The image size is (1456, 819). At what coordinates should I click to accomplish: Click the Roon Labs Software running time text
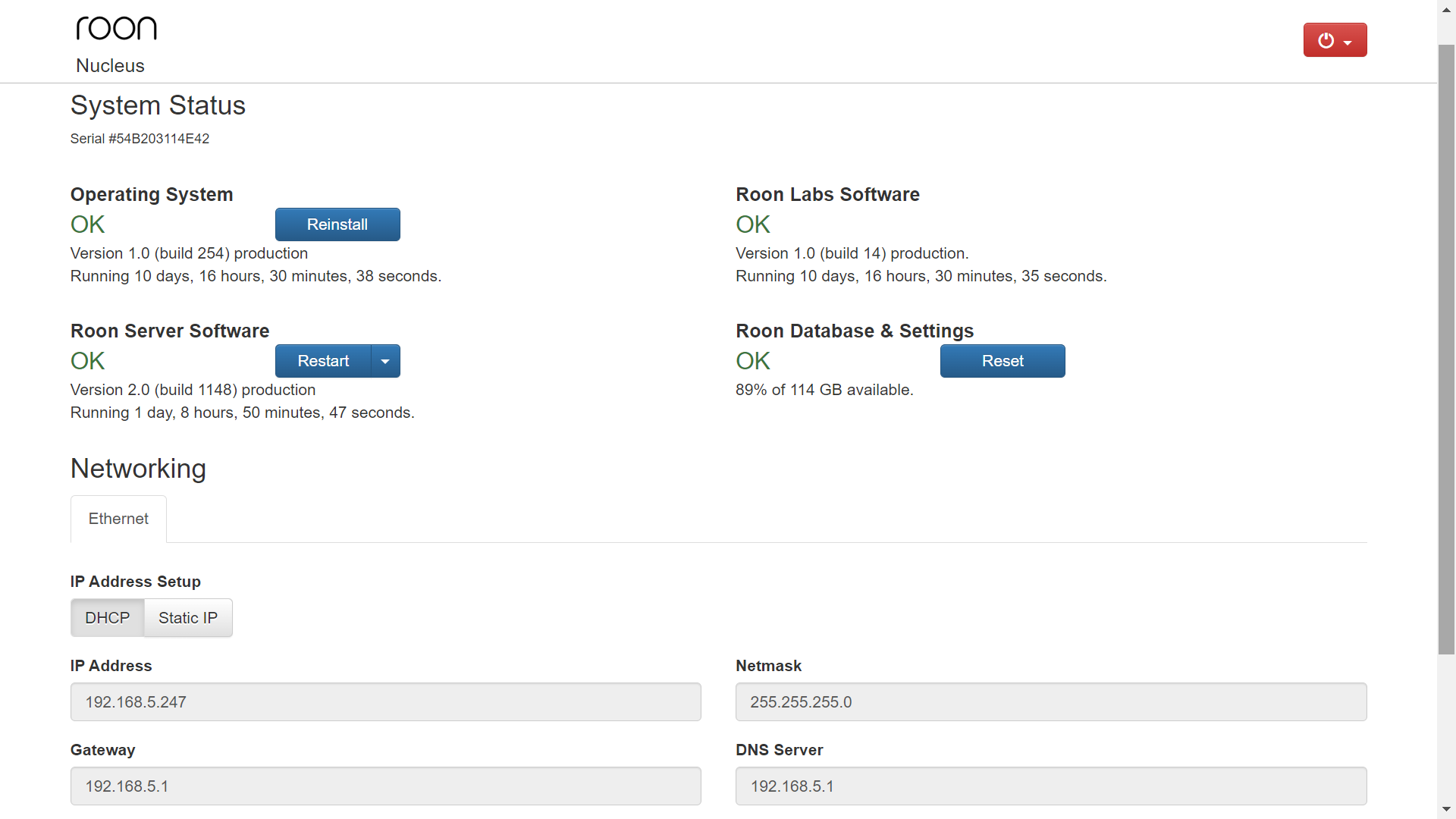(921, 276)
